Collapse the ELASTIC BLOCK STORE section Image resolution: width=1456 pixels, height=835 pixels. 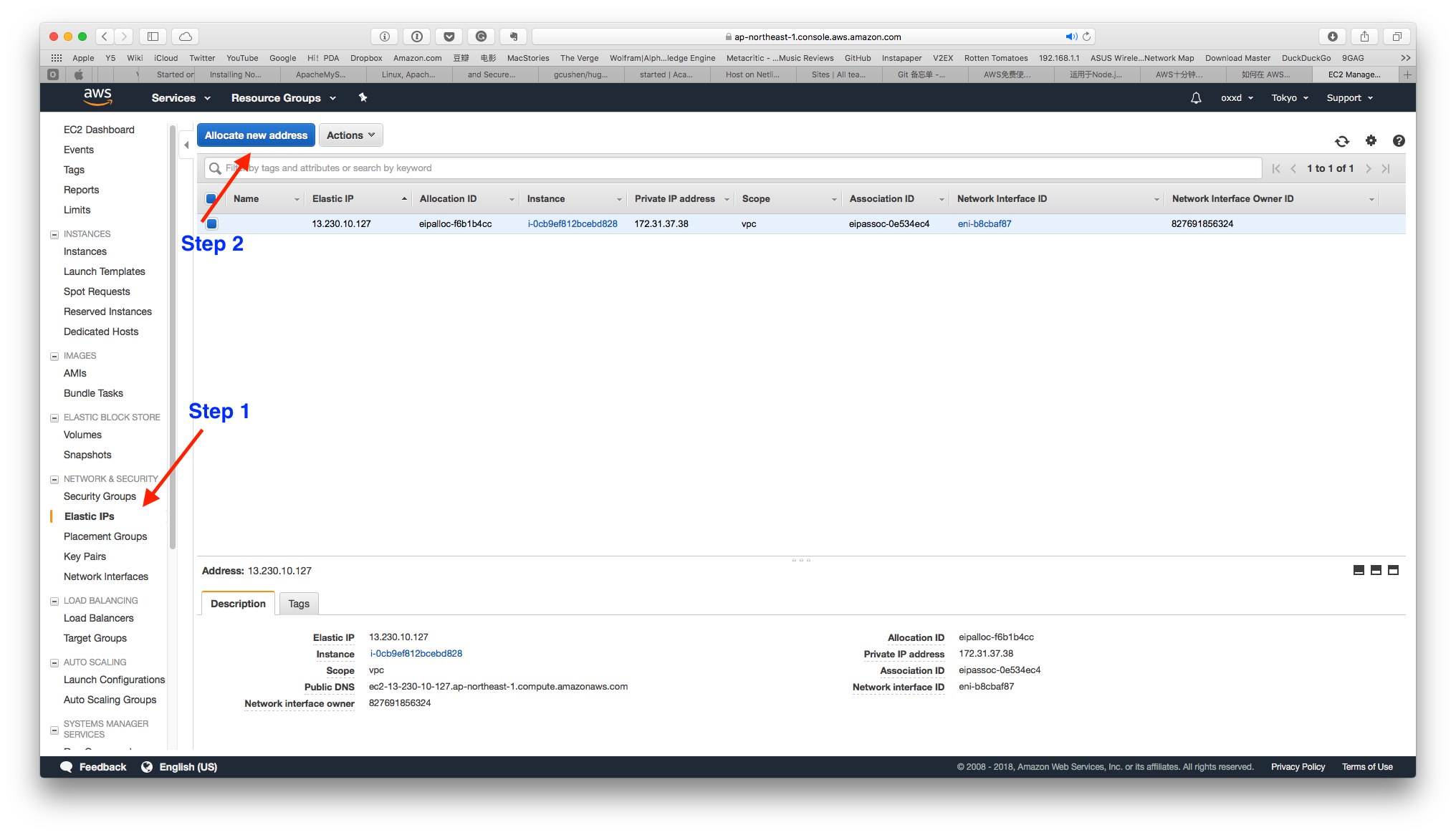(54, 418)
